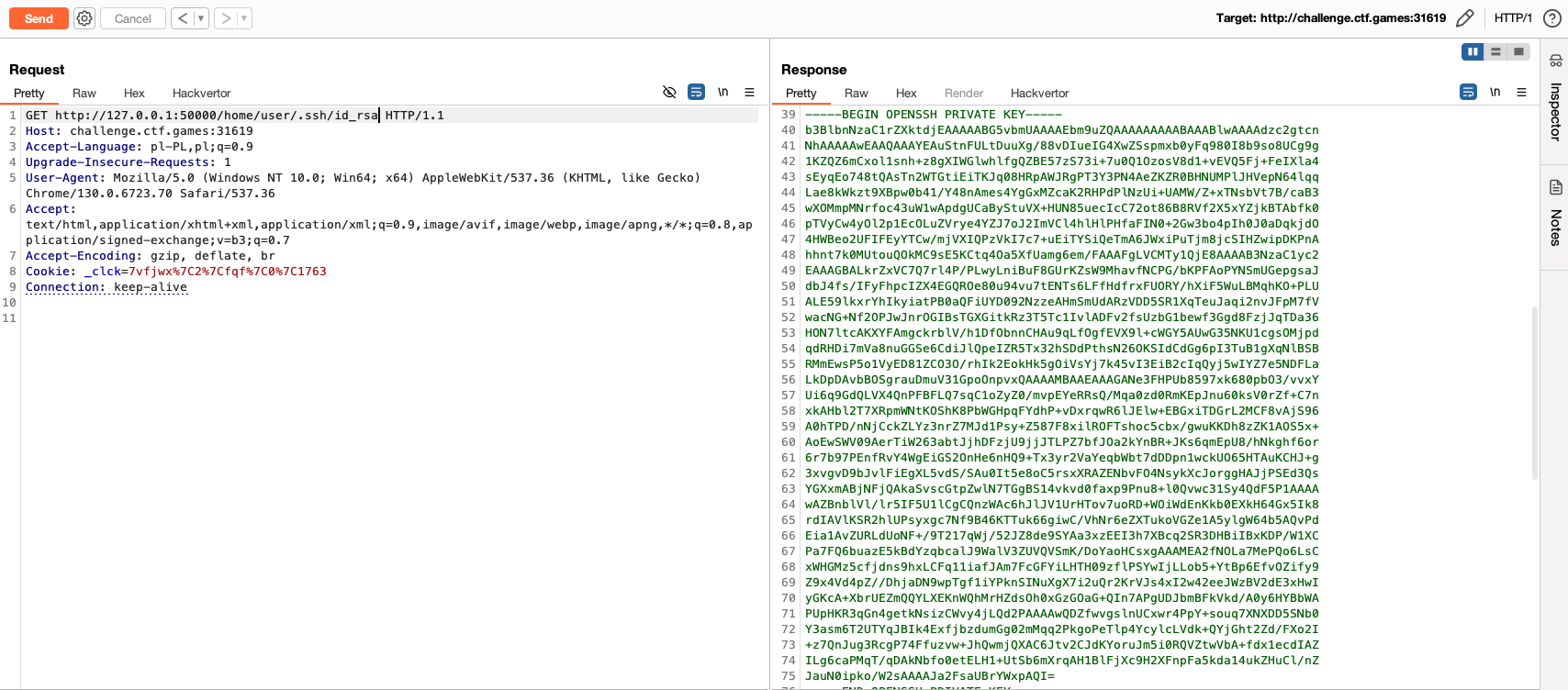Click the Cookie _clck header value
Viewport: 1568px width, 690px height.
228,272
